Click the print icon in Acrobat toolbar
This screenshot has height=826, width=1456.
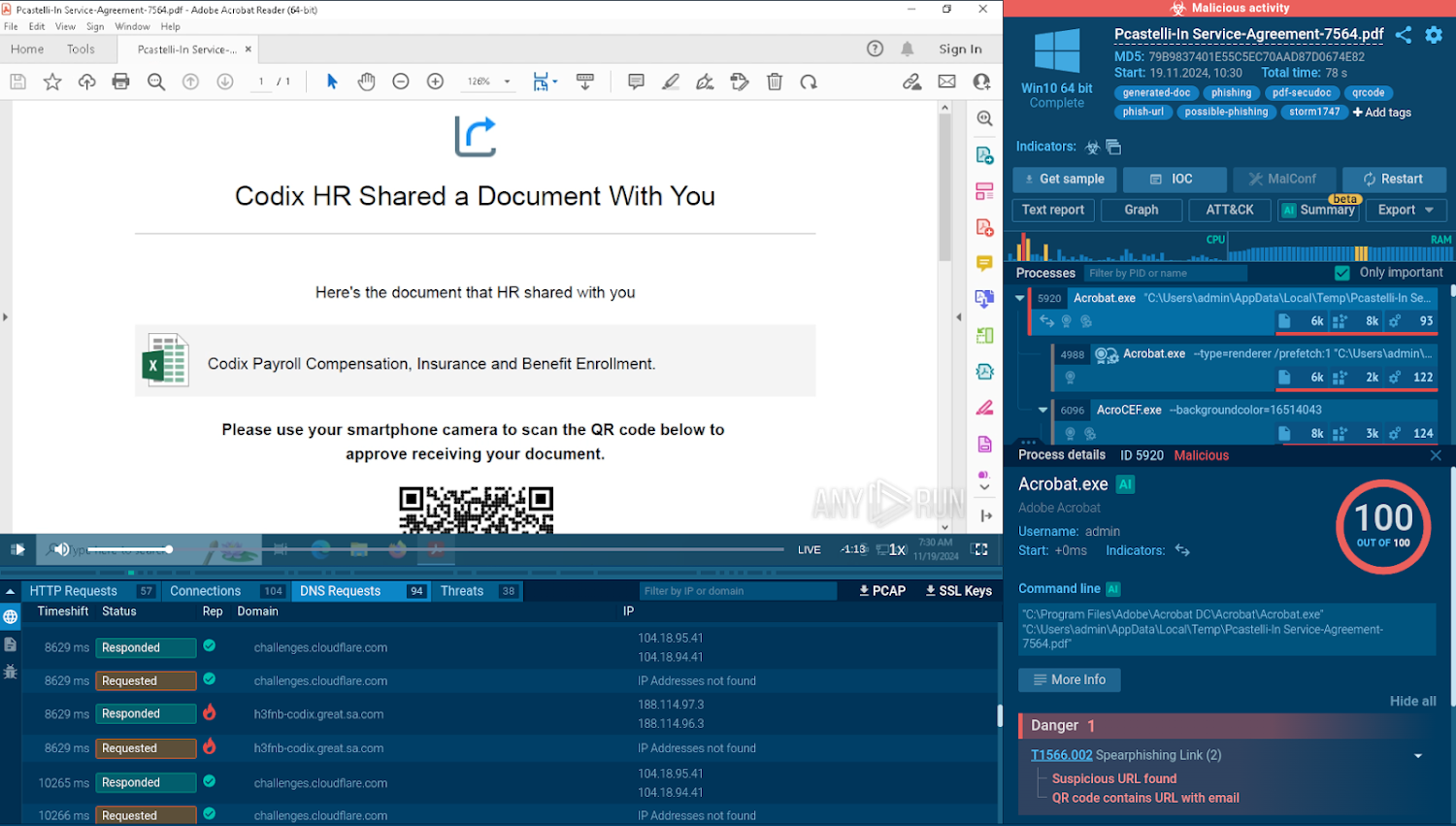pyautogui.click(x=120, y=82)
